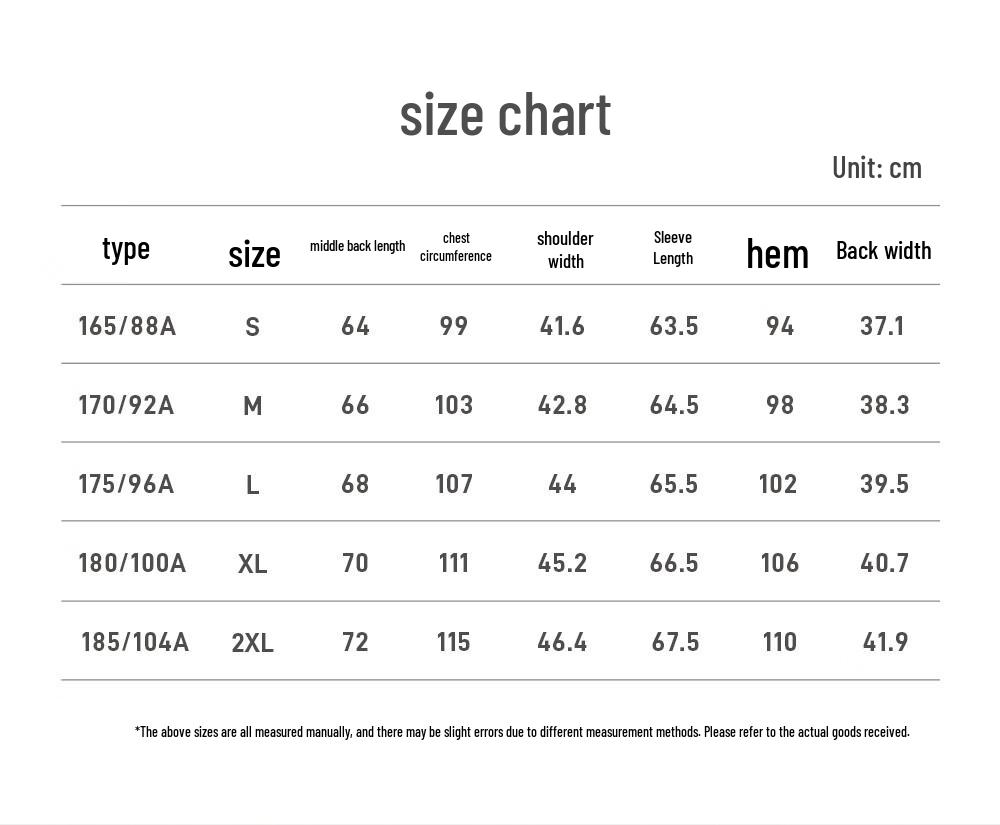Viewport: 1000px width, 825px height.
Task: Click the size M cell
Action: (x=253, y=405)
